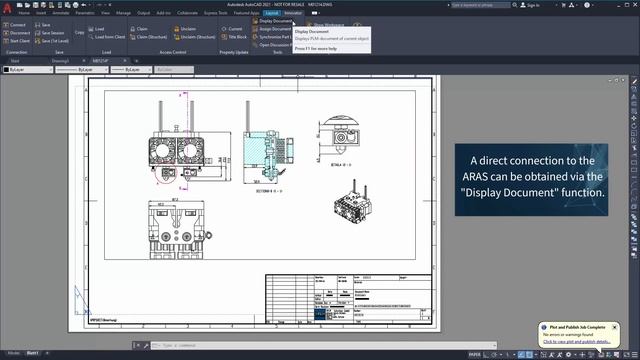Click the Copy button in Save panel
This screenshot has height=360, width=640.
[x=79, y=32]
